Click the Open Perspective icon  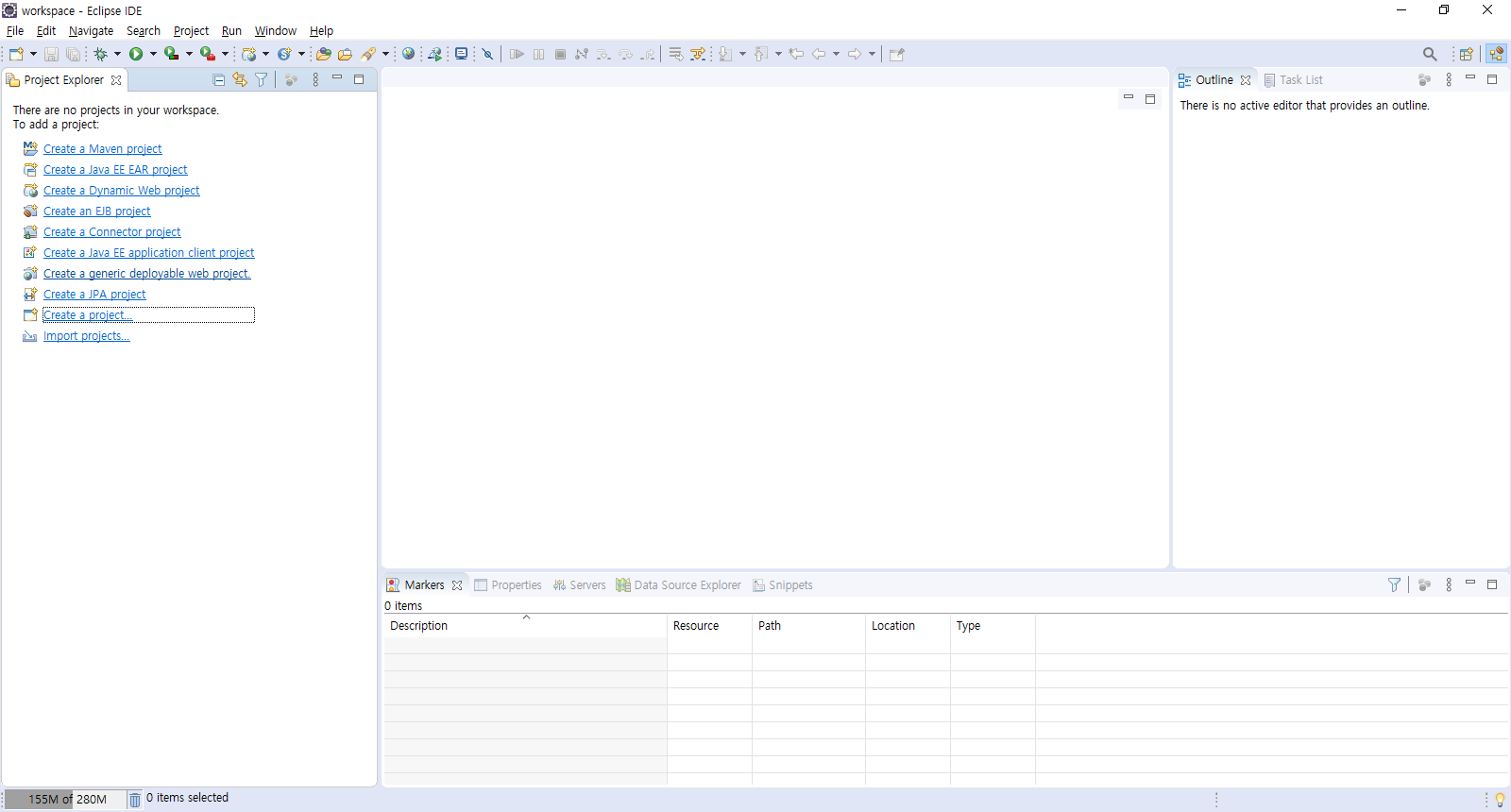(x=1466, y=54)
